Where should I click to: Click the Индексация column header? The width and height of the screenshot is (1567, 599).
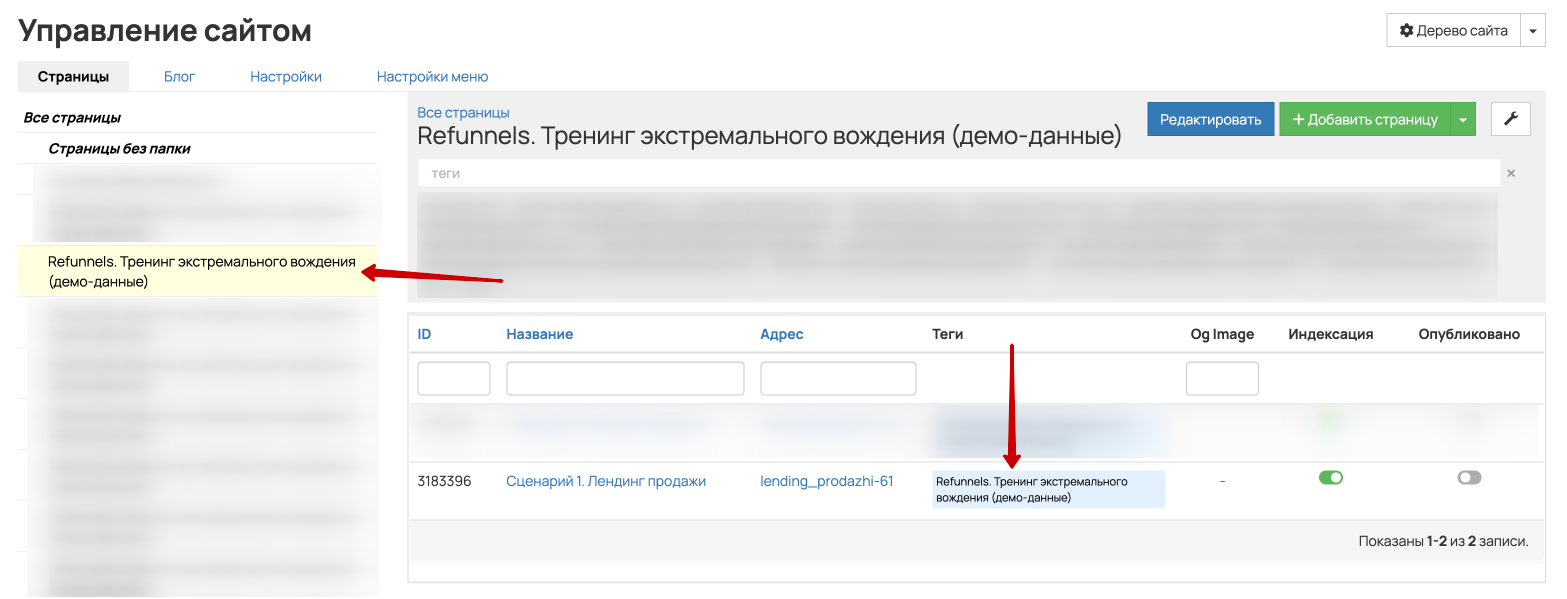coord(1331,334)
